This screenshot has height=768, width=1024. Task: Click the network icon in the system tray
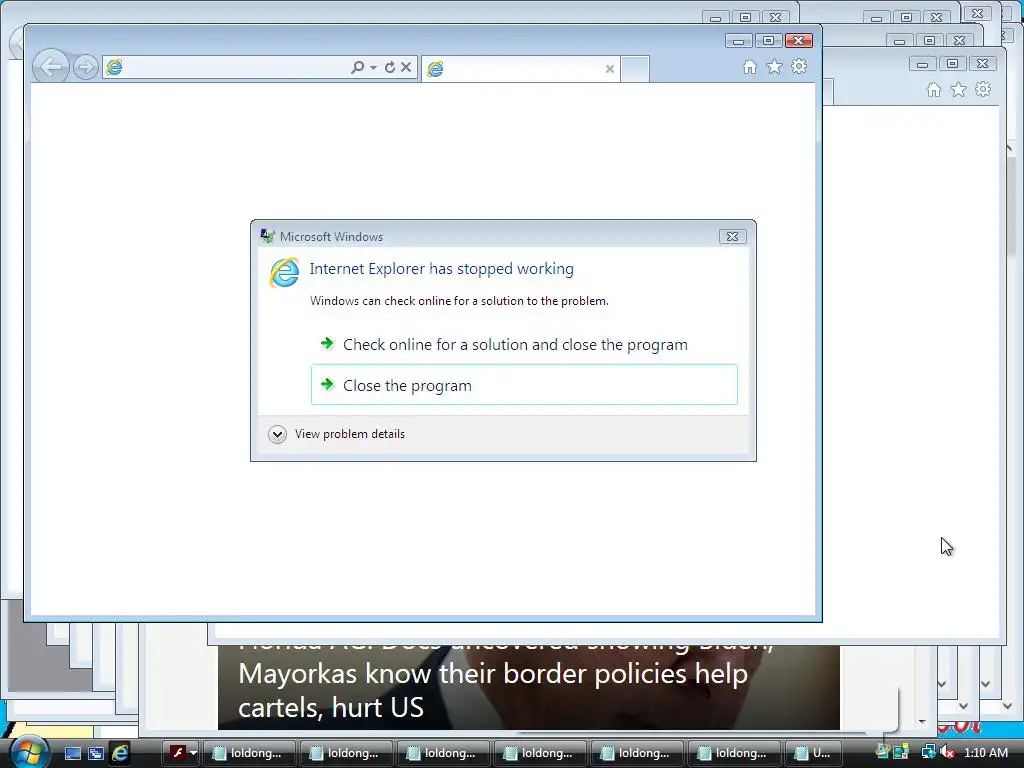928,753
